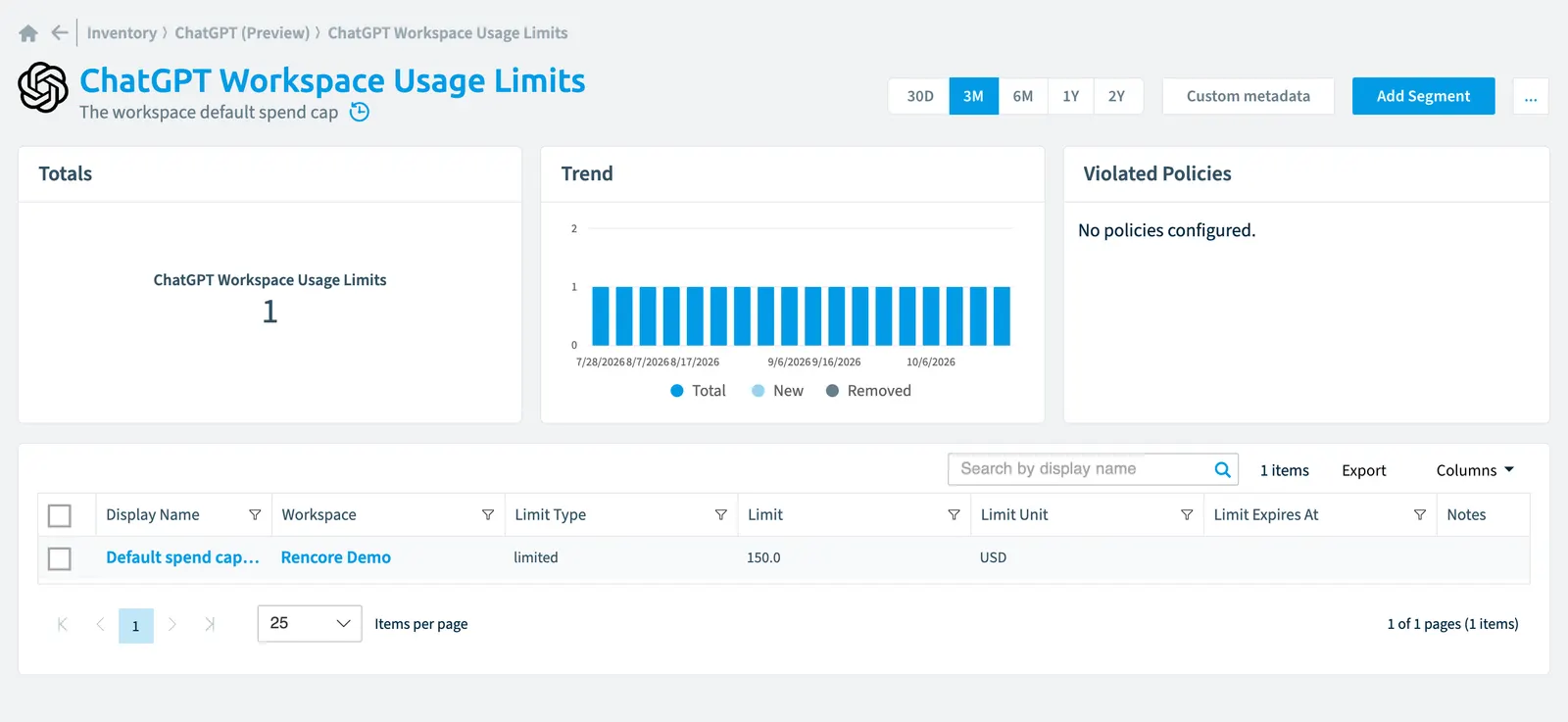Click the Add Segment button

pyautogui.click(x=1423, y=96)
